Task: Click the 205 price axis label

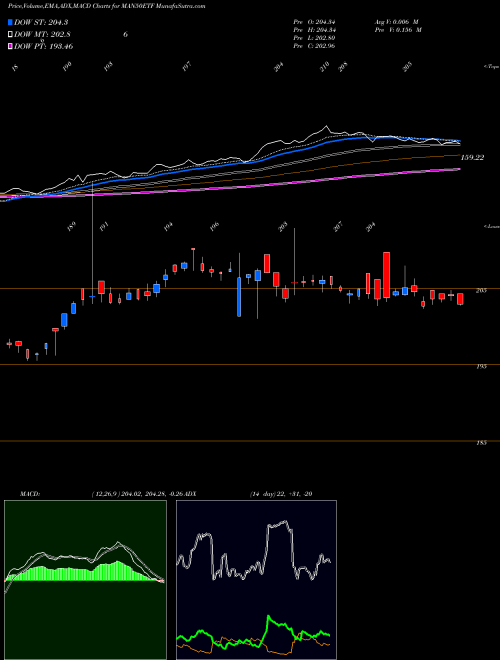Action: (482, 290)
